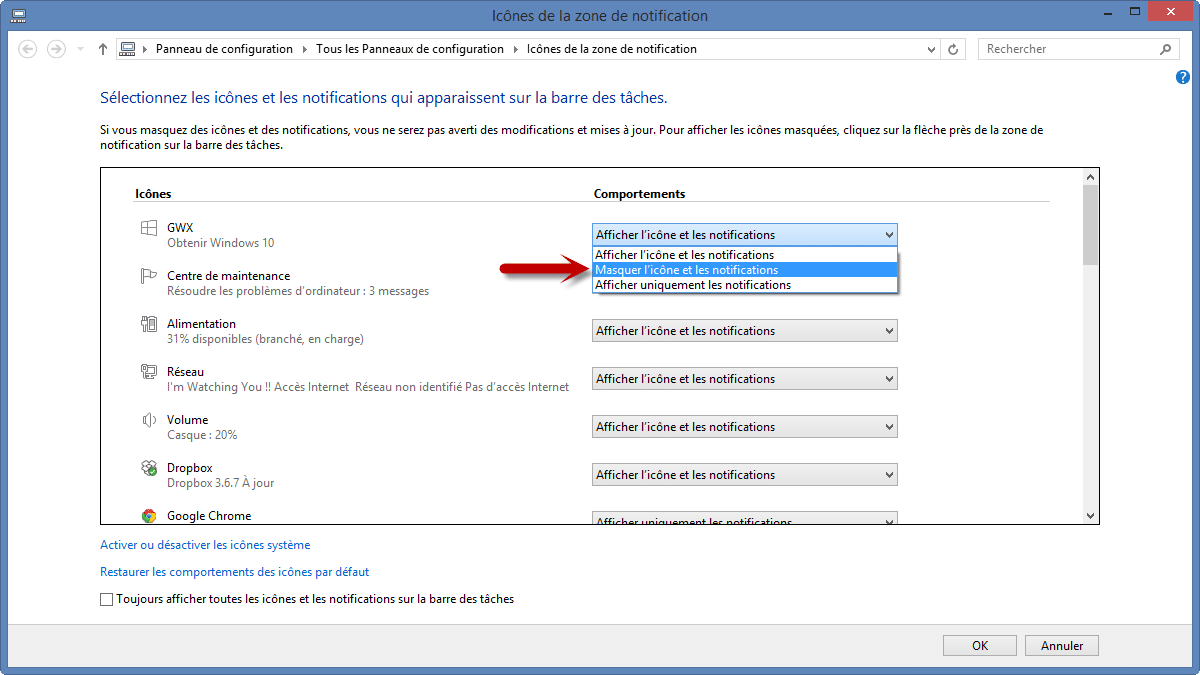1200x675 pixels.
Task: Refresh the address bar location
Action: pyautogui.click(x=954, y=49)
